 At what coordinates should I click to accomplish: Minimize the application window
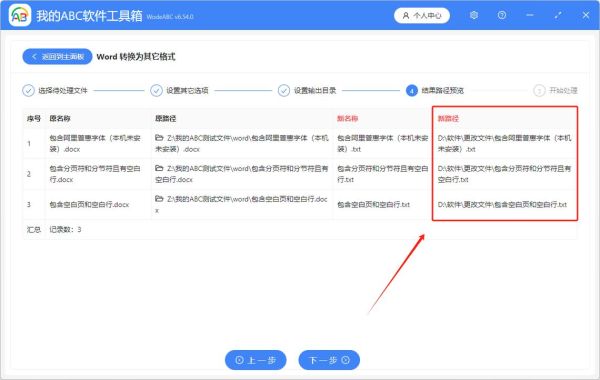(530, 15)
